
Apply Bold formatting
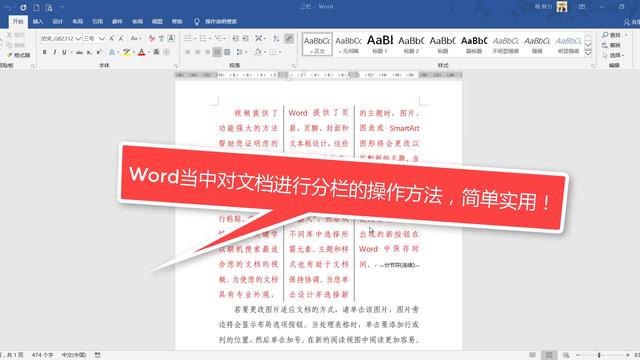click(44, 52)
